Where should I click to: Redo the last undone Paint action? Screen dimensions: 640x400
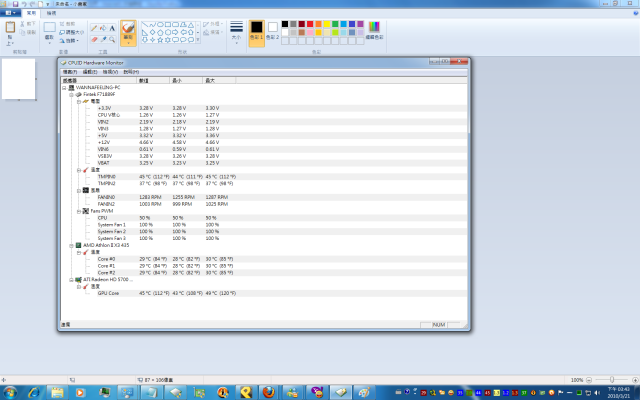[32, 4]
